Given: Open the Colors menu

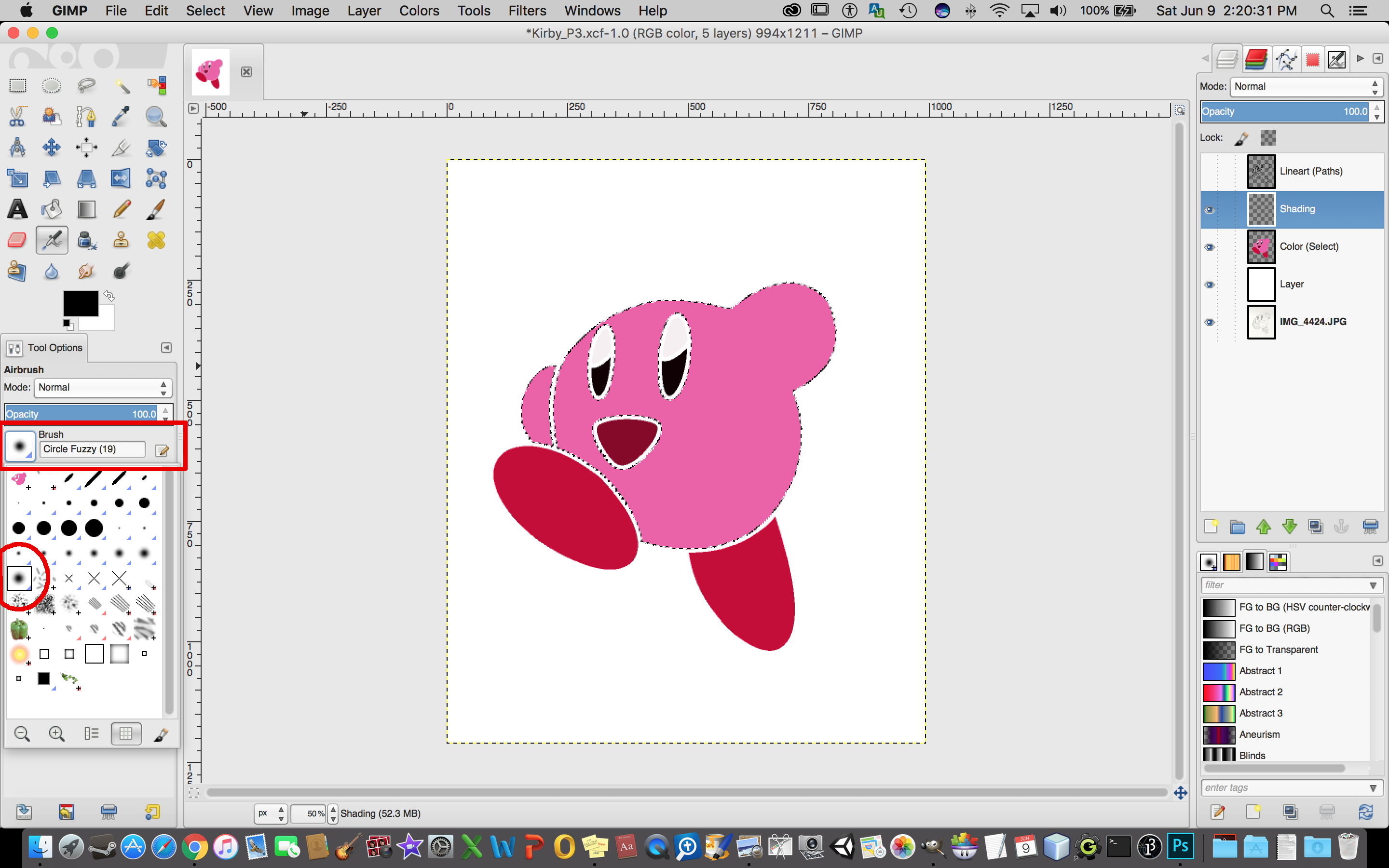Looking at the screenshot, I should (419, 11).
